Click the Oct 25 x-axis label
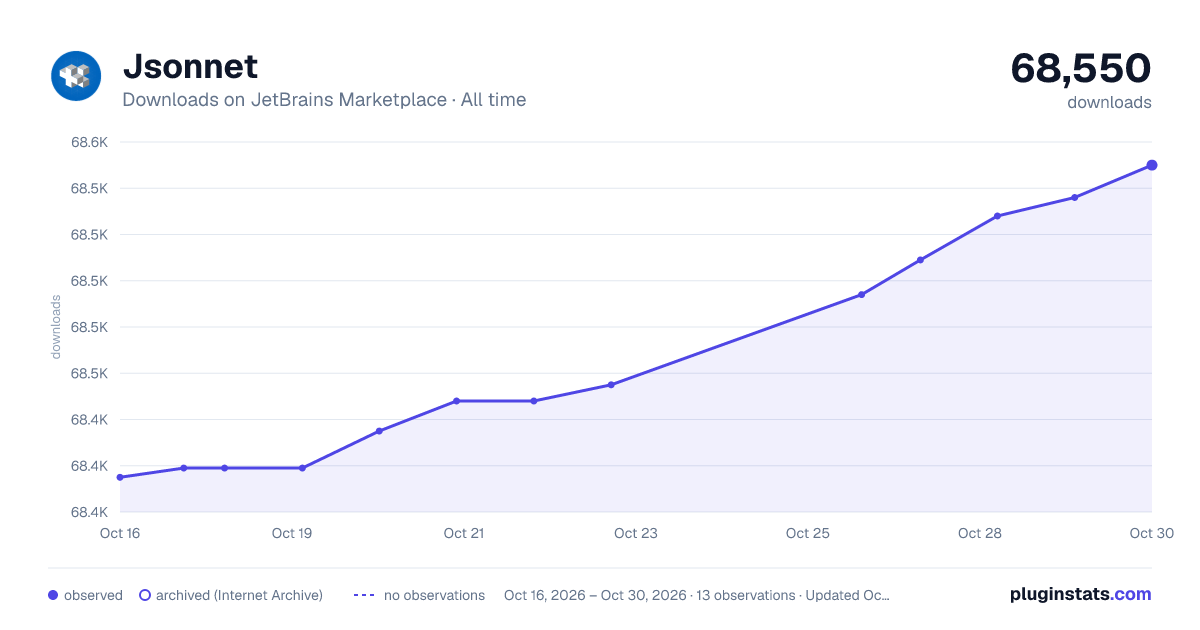The width and height of the screenshot is (1200, 630). [808, 533]
